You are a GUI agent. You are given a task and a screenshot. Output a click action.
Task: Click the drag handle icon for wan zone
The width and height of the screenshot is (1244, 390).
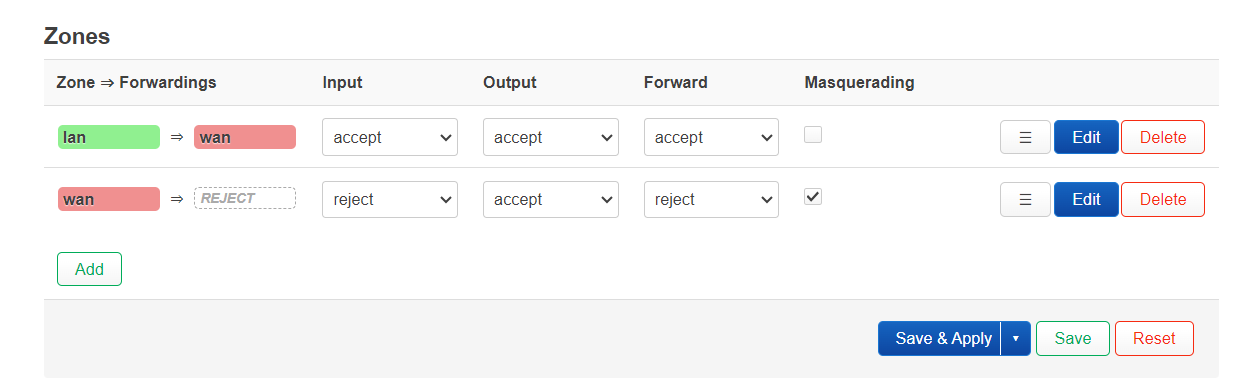click(x=1025, y=199)
